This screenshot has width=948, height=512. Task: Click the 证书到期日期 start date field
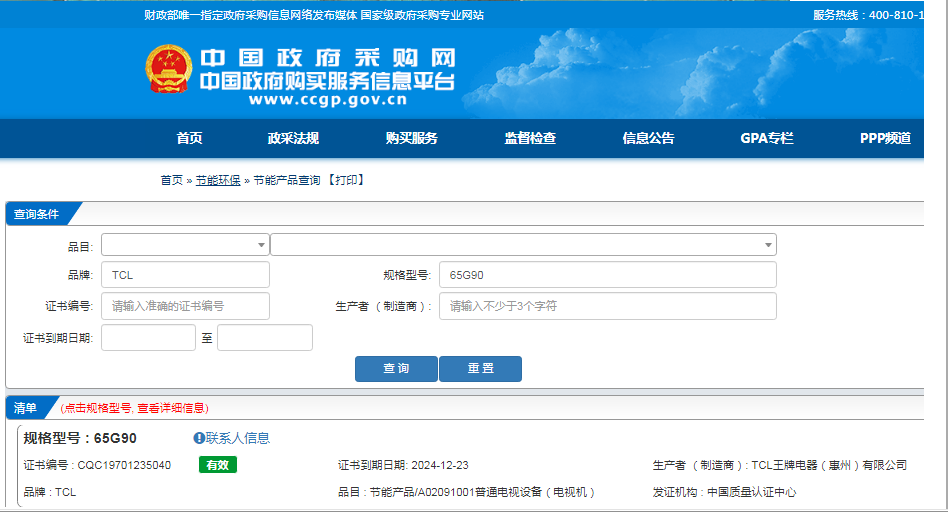148,338
